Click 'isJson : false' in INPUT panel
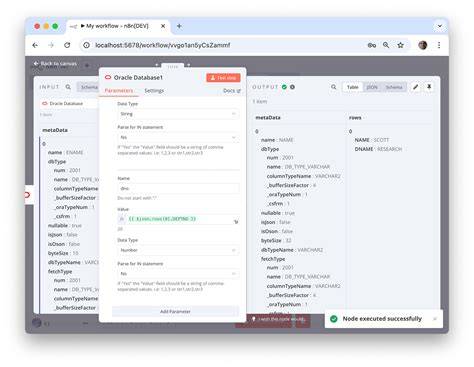Screen dimensions: 474x367 [63, 235]
